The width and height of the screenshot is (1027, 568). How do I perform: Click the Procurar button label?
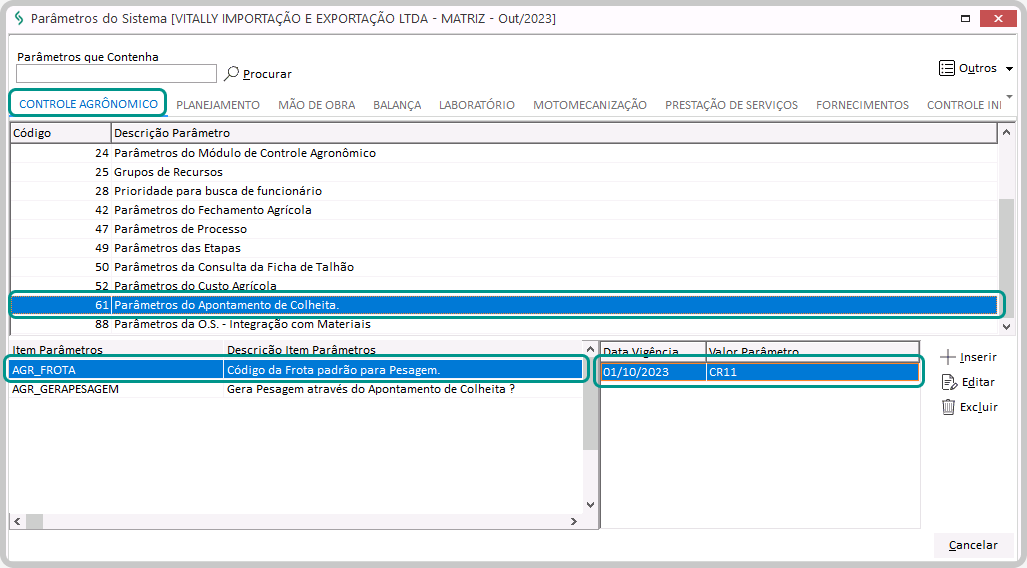click(x=267, y=74)
